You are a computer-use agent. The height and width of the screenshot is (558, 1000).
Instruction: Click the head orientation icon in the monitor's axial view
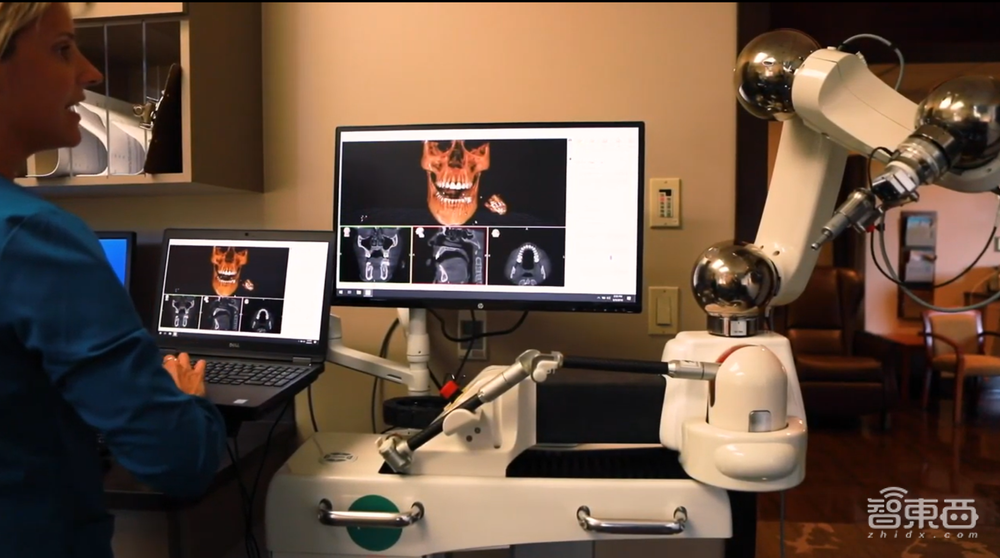pyautogui.click(x=497, y=234)
